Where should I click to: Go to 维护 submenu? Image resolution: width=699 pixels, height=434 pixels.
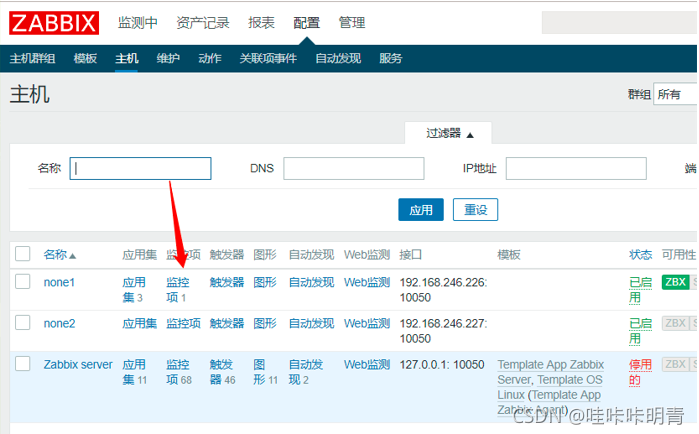pyautogui.click(x=168, y=58)
